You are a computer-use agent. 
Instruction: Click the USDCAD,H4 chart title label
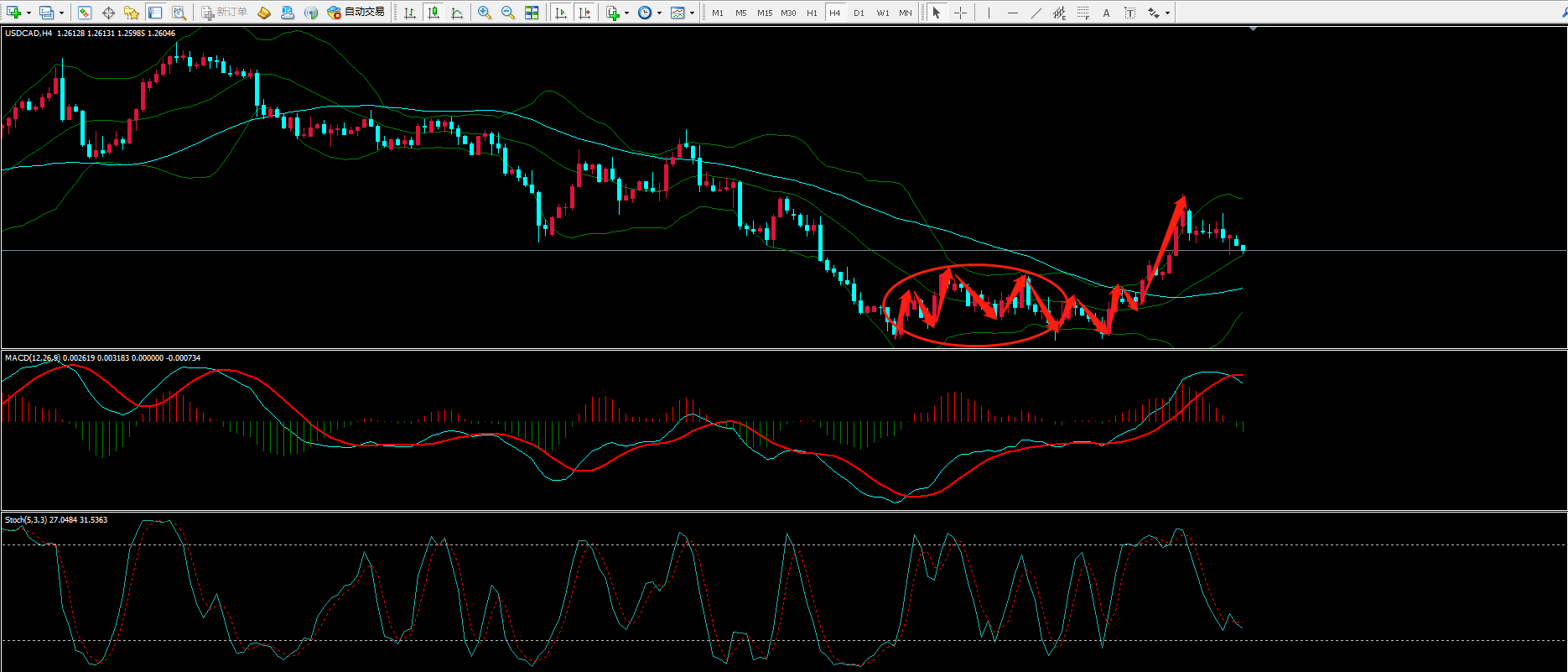29,34
